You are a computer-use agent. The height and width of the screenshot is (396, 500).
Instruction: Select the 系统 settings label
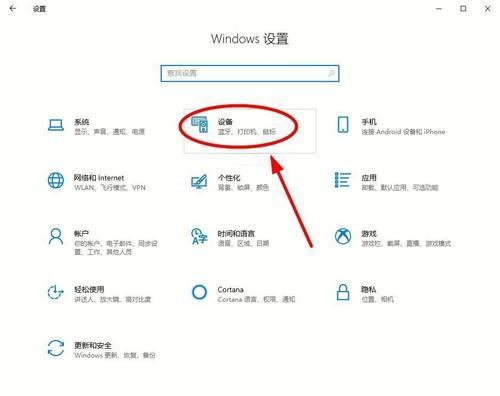tap(82, 122)
